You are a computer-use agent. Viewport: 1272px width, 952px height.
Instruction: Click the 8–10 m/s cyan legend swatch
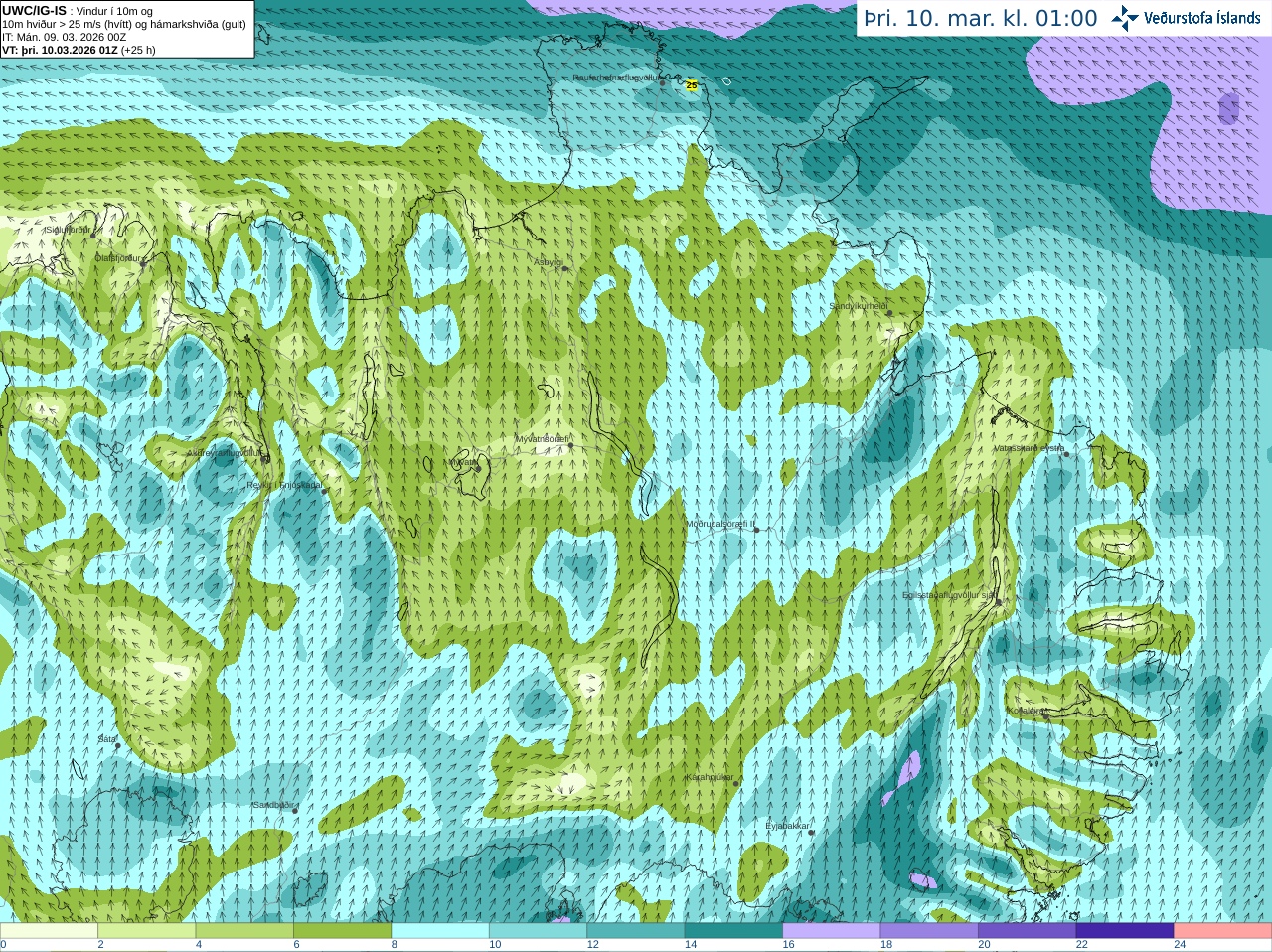[440, 931]
